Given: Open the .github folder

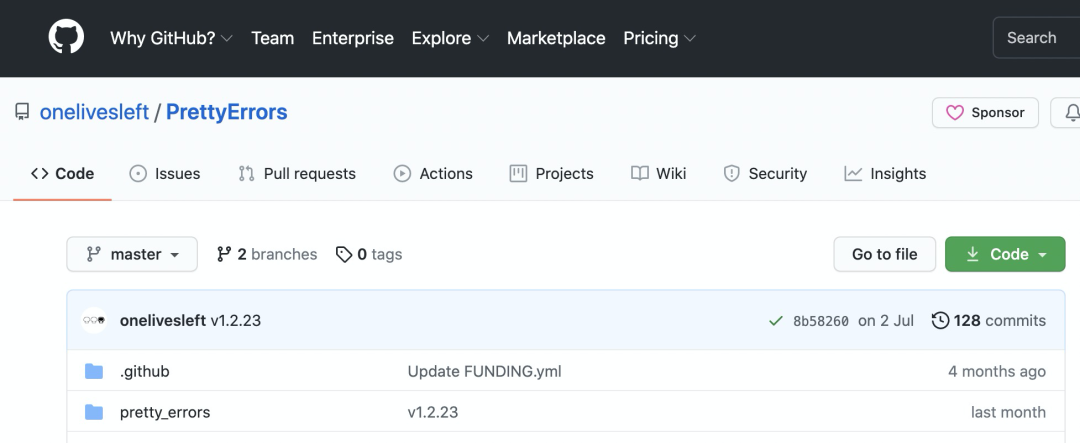Looking at the screenshot, I should [x=145, y=371].
